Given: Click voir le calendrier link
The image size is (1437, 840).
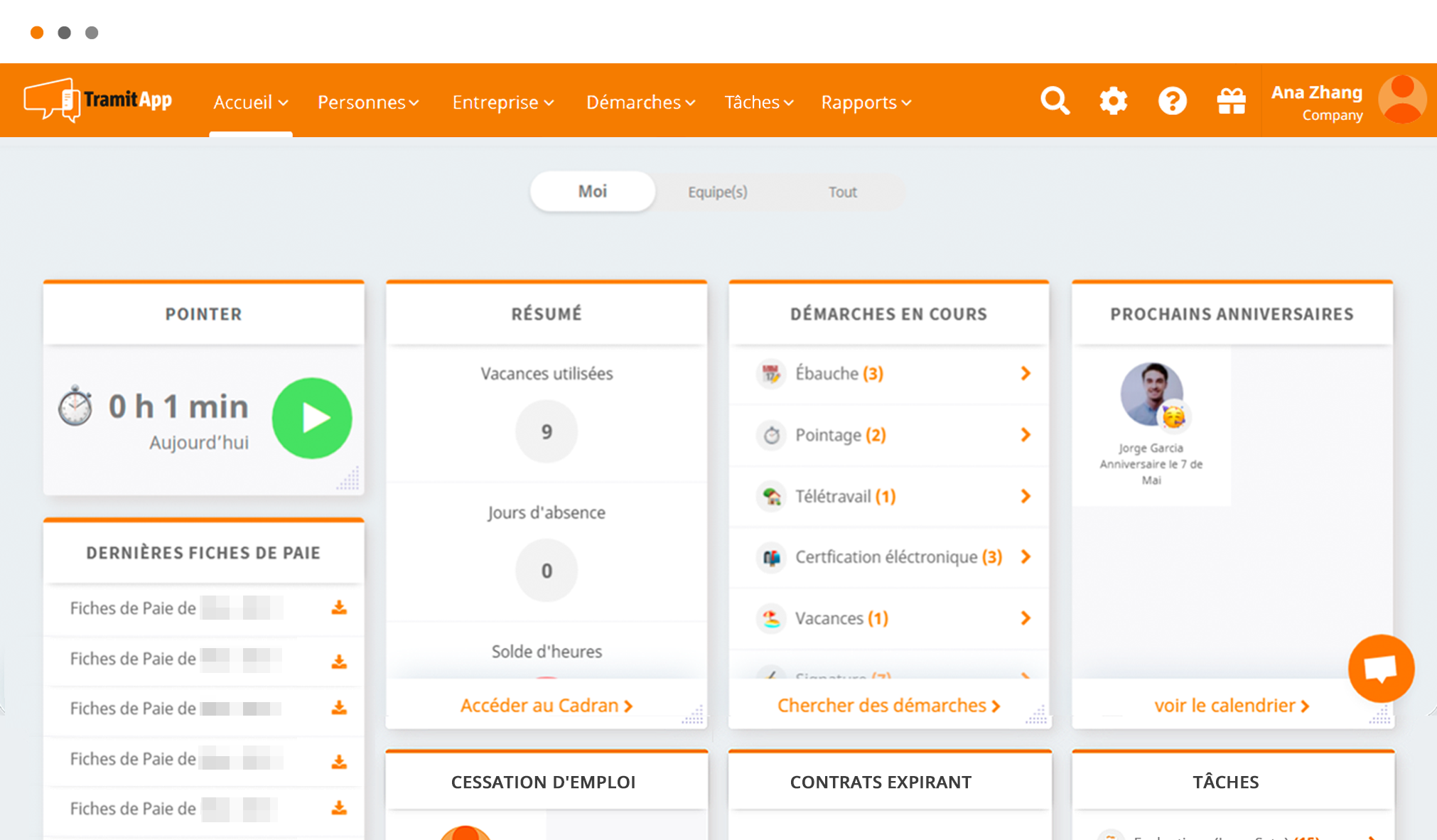Looking at the screenshot, I should (x=1232, y=706).
